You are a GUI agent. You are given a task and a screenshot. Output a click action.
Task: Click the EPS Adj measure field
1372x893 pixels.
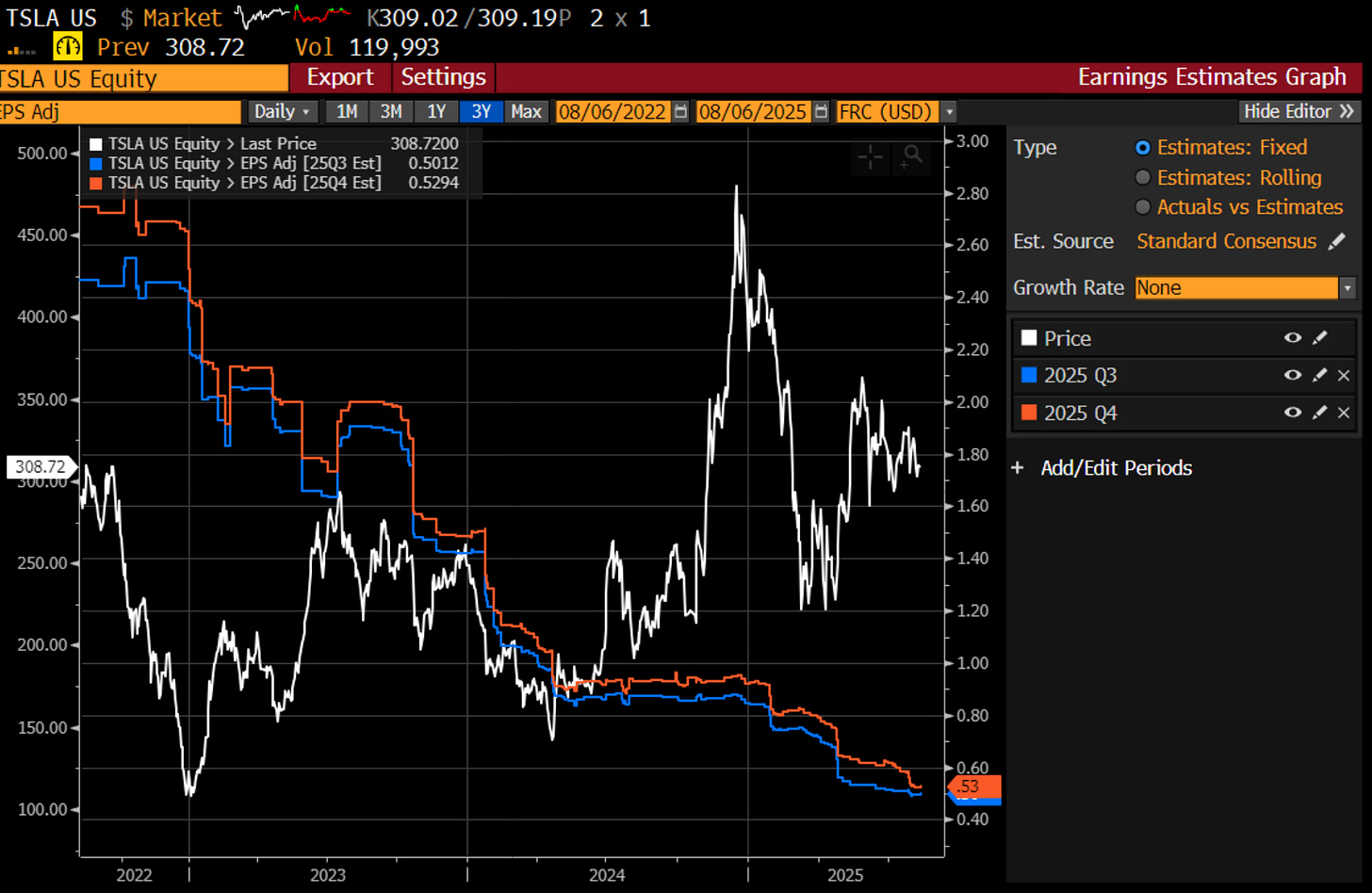pyautogui.click(x=120, y=111)
